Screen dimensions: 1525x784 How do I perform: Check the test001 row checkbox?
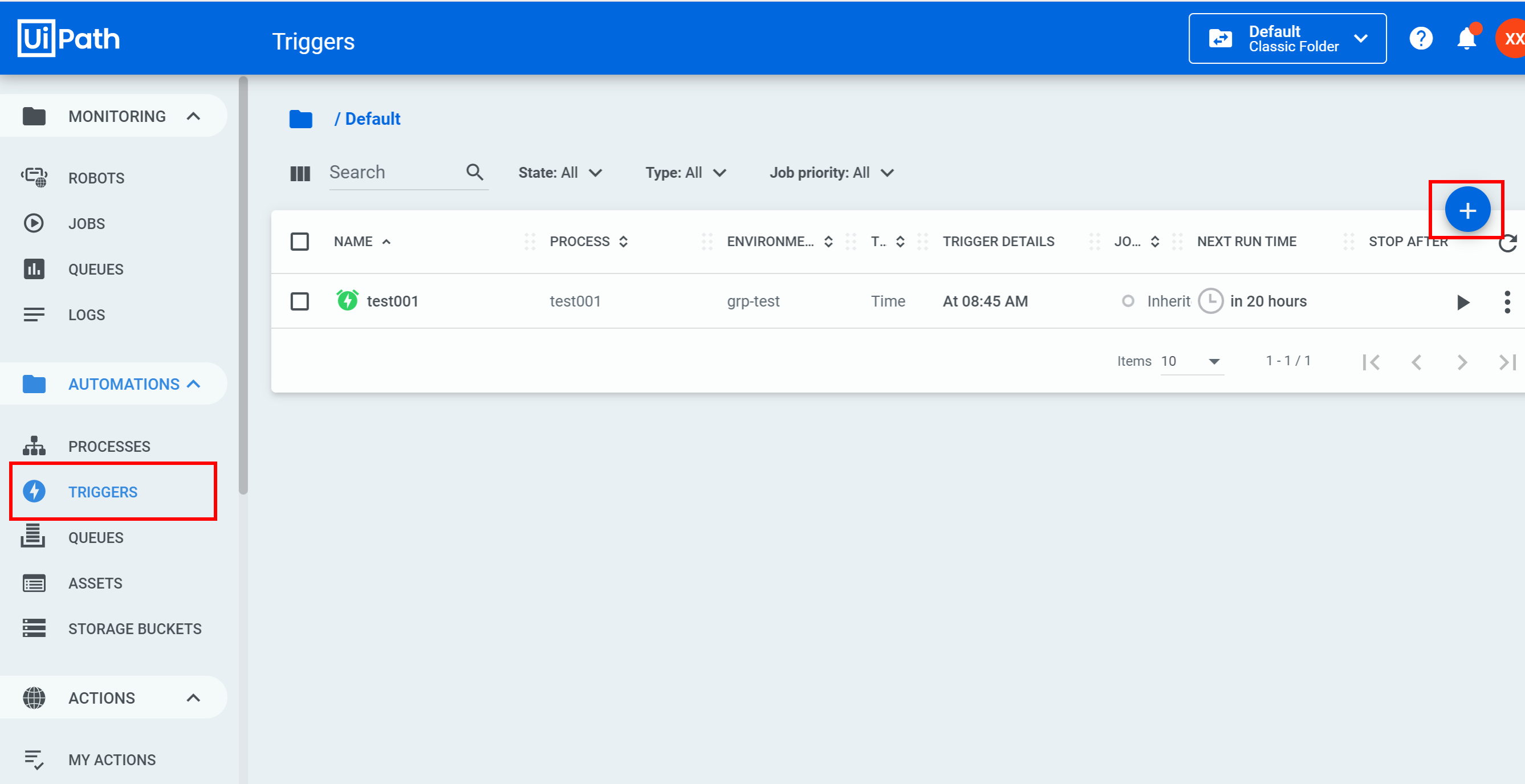[x=299, y=301]
